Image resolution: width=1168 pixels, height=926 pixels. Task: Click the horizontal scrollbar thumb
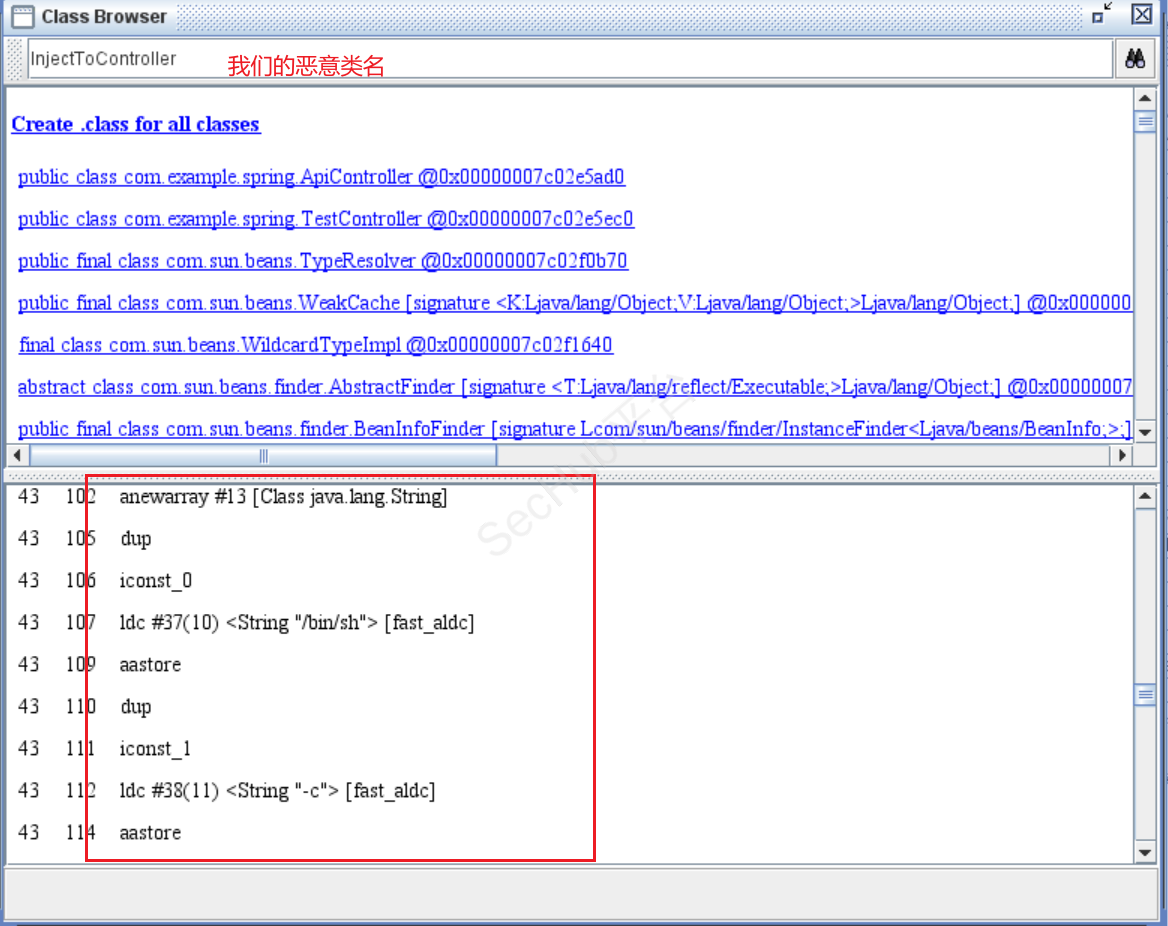[263, 455]
